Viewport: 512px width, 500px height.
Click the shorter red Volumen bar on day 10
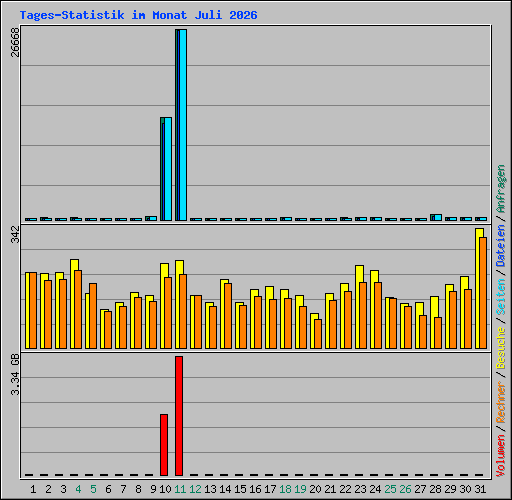[x=164, y=445]
